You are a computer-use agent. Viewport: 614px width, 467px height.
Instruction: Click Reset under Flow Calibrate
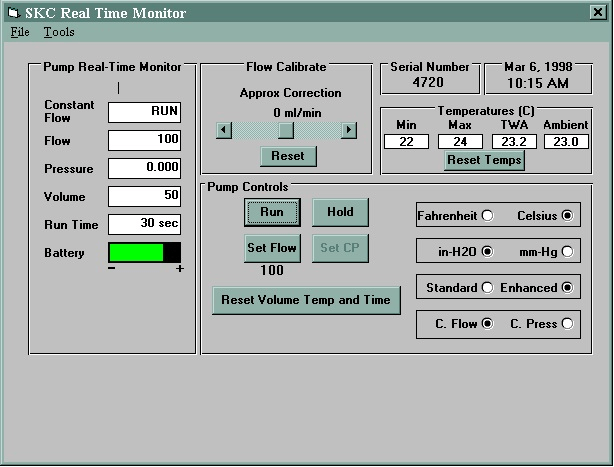click(x=288, y=156)
